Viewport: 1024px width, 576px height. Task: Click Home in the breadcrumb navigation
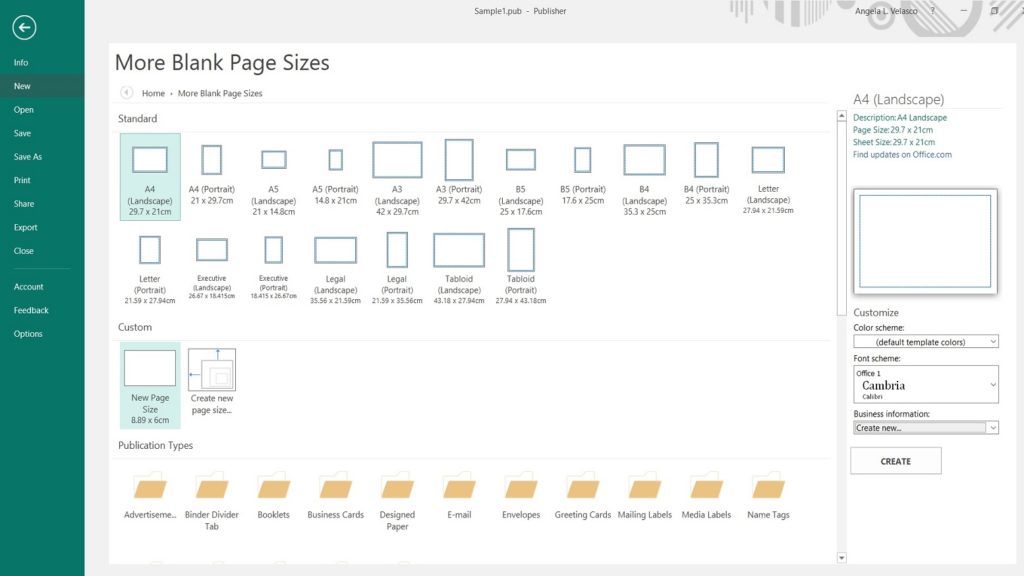(153, 92)
